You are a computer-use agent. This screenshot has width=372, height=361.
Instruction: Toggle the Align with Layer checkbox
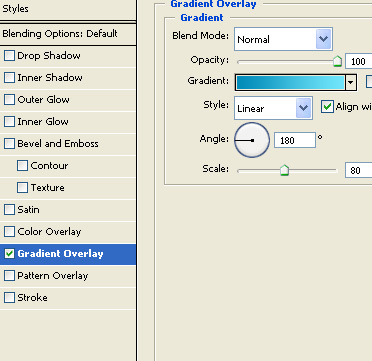click(327, 107)
